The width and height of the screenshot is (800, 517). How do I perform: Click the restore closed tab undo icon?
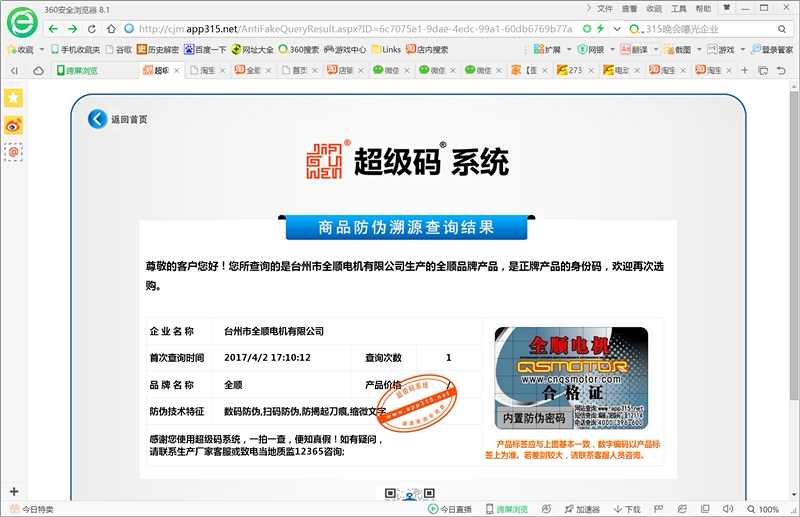781,70
